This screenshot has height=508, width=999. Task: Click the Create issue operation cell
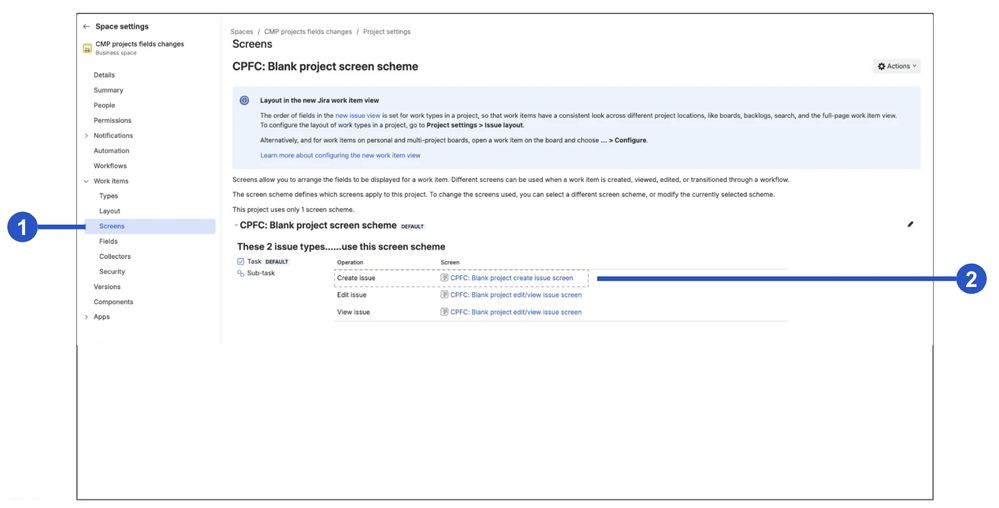point(356,278)
